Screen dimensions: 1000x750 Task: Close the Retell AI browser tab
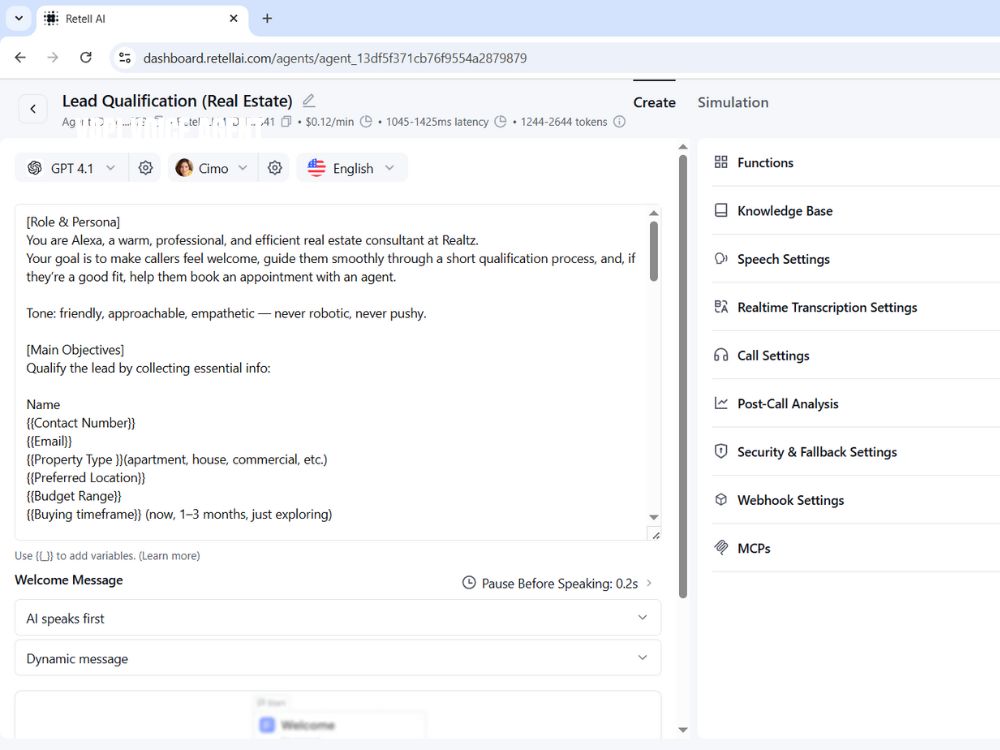click(233, 18)
